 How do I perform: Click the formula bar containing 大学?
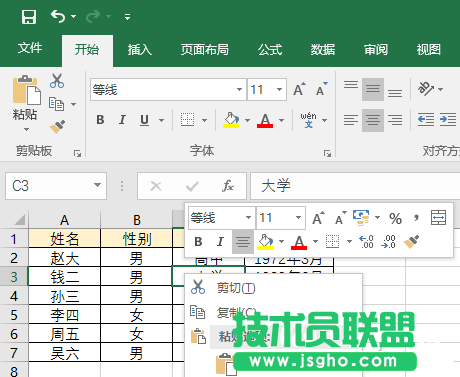[x=355, y=186]
